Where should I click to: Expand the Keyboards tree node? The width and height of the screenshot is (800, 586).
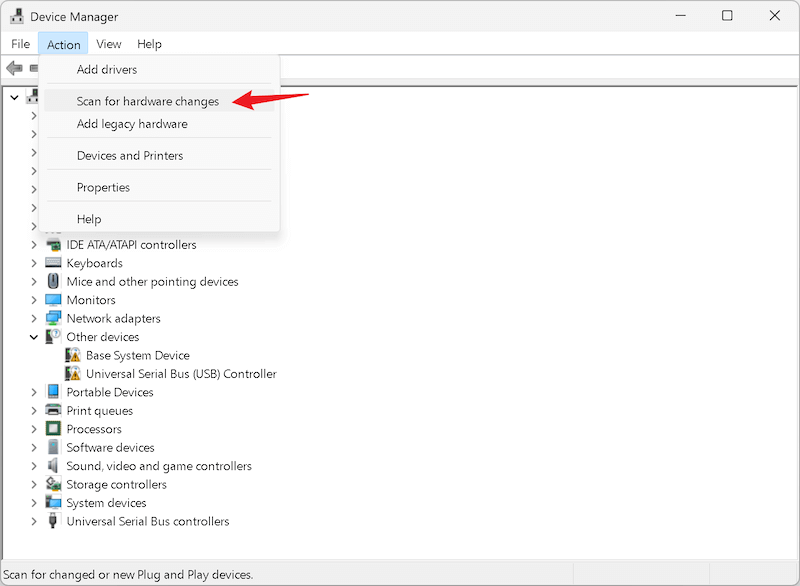coord(36,263)
